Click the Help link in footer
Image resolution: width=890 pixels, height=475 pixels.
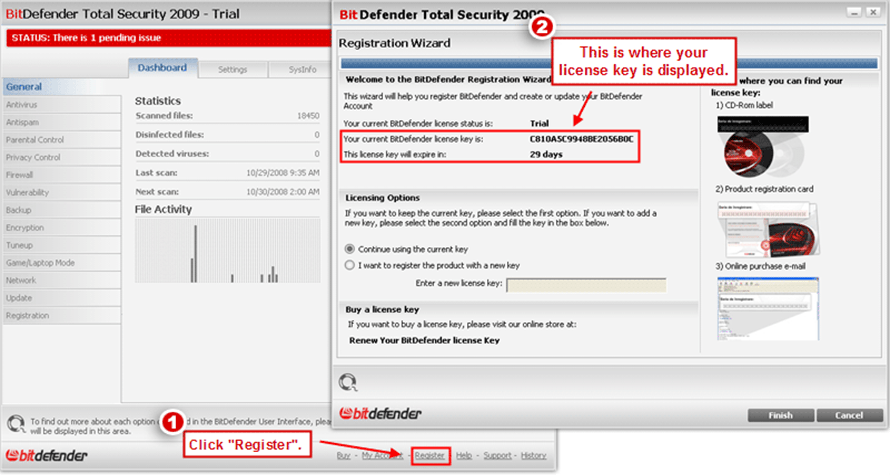point(464,456)
